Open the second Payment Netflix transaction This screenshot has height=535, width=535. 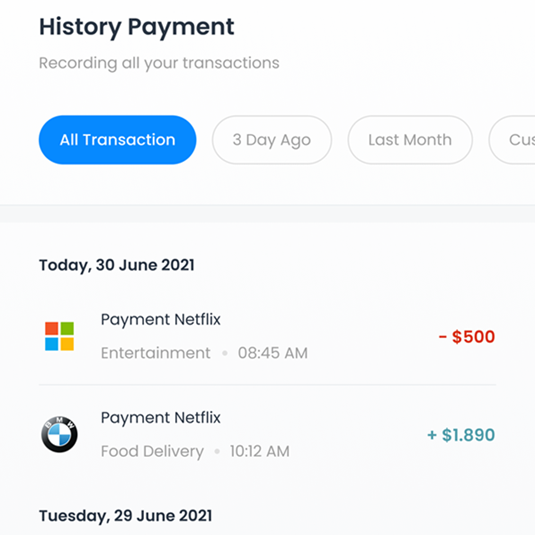click(268, 434)
